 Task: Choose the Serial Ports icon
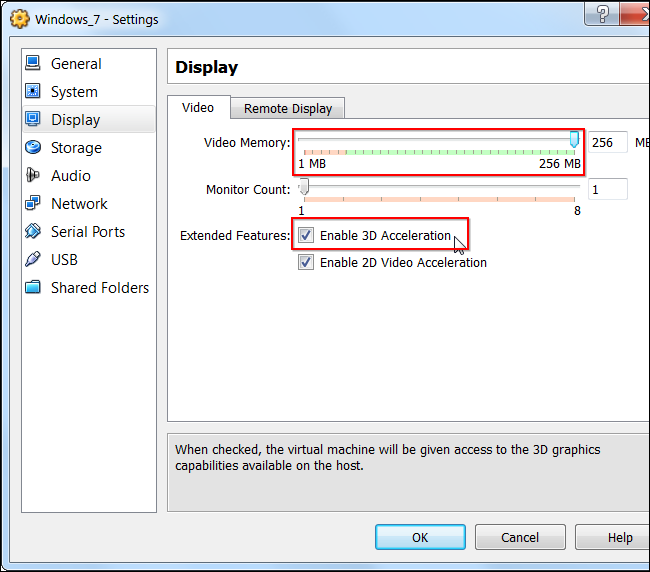pos(33,231)
